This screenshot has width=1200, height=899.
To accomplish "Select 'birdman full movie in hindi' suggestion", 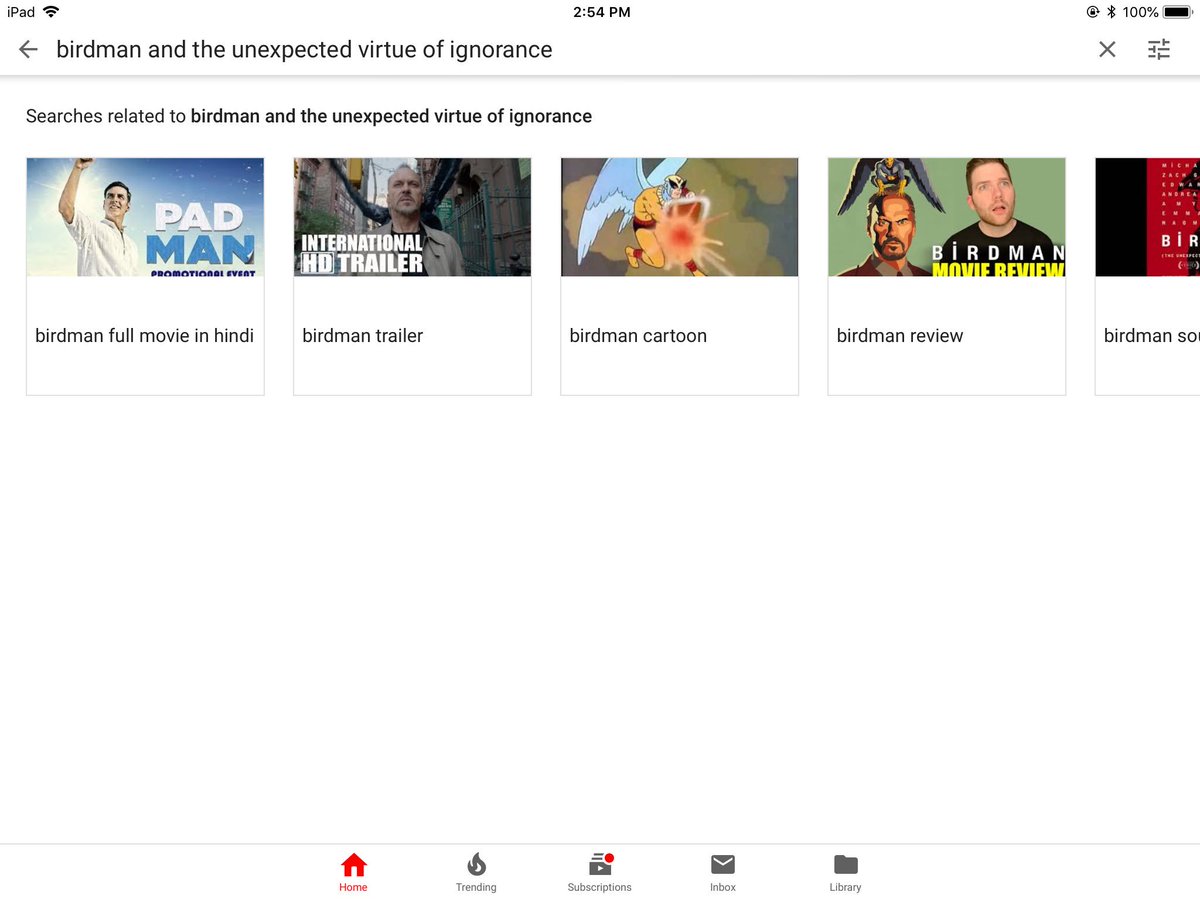I will point(145,336).
